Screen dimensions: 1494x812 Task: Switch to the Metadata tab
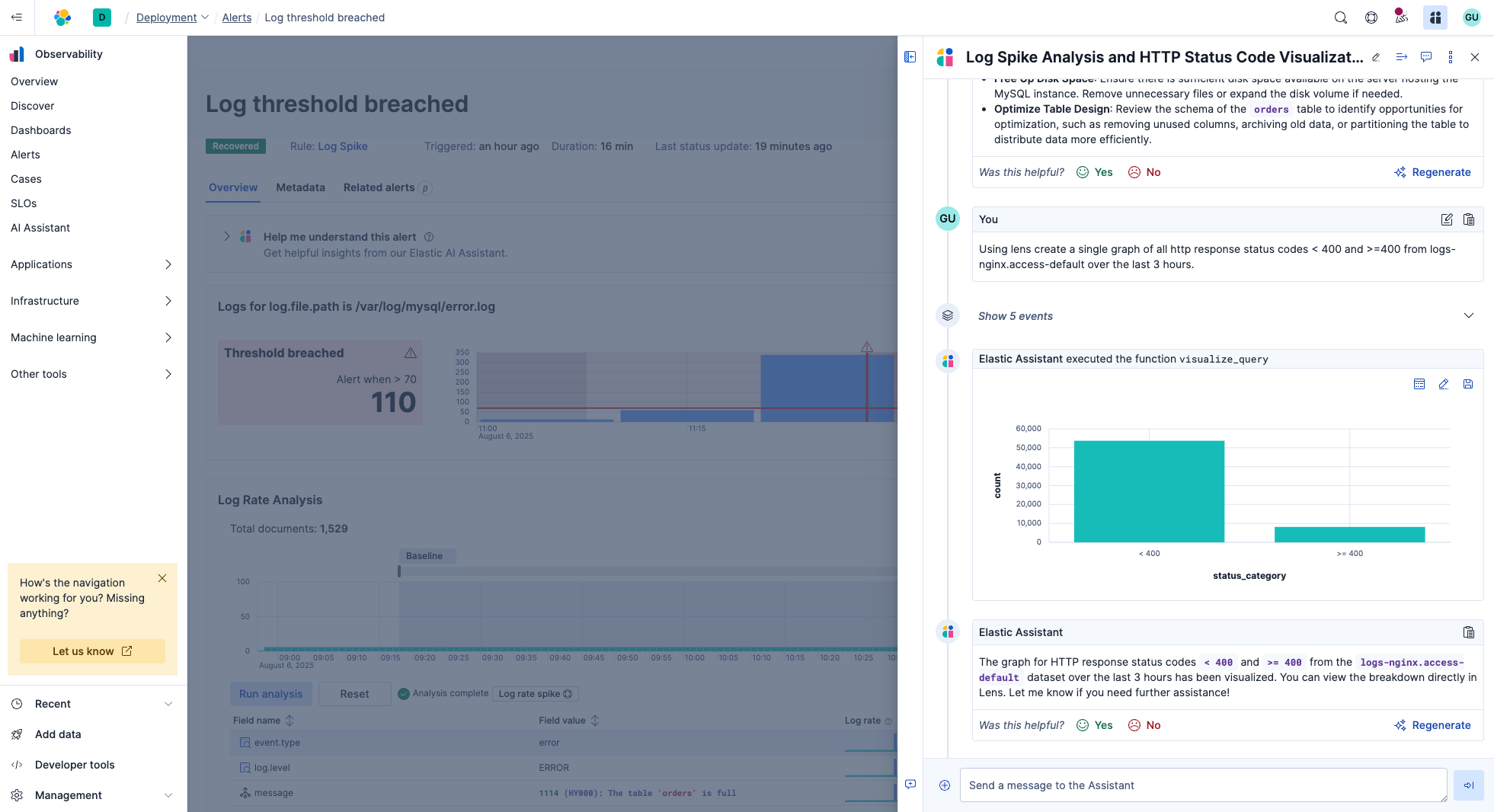tap(300, 187)
